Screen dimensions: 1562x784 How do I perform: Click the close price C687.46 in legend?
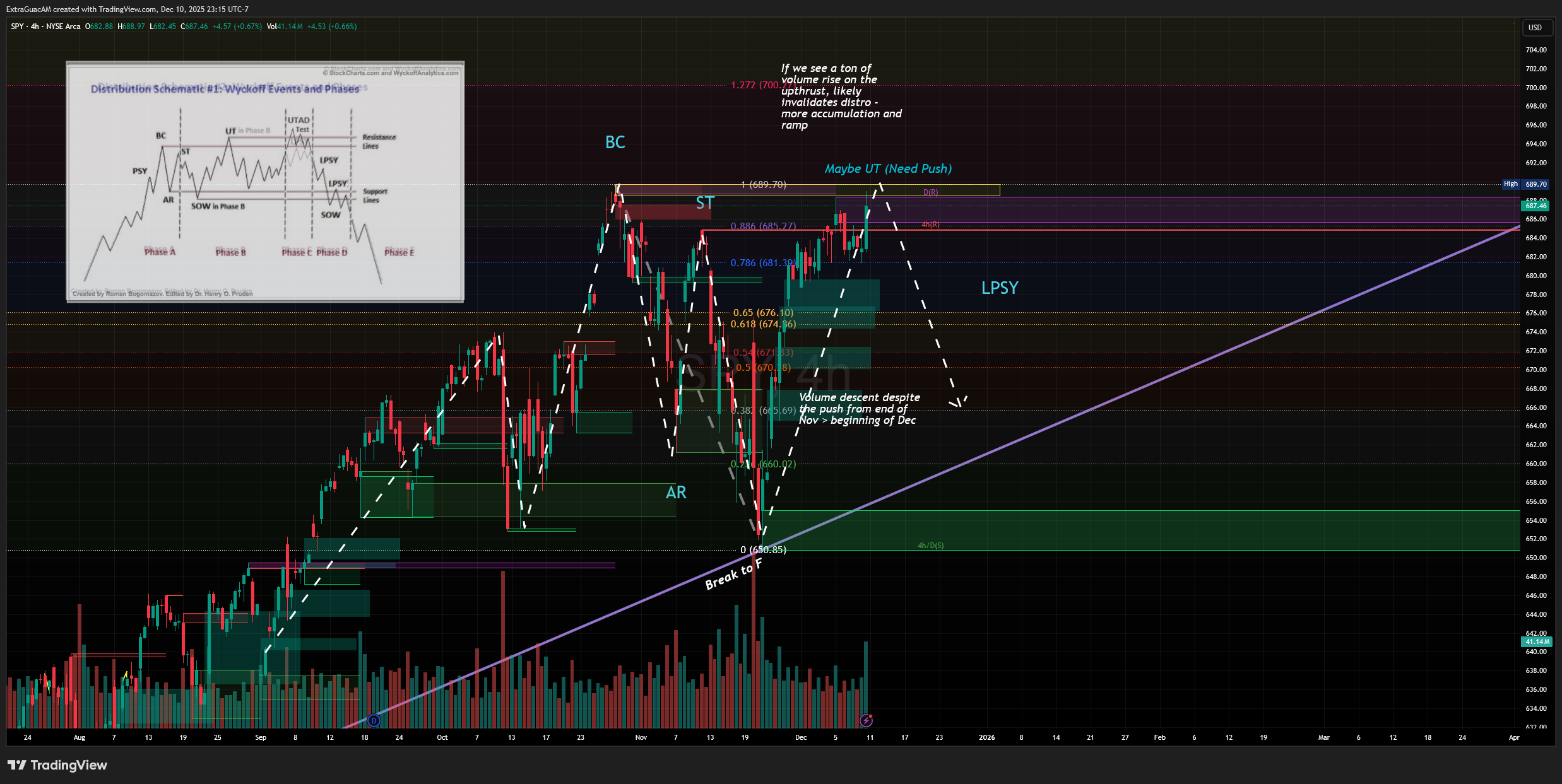[194, 26]
